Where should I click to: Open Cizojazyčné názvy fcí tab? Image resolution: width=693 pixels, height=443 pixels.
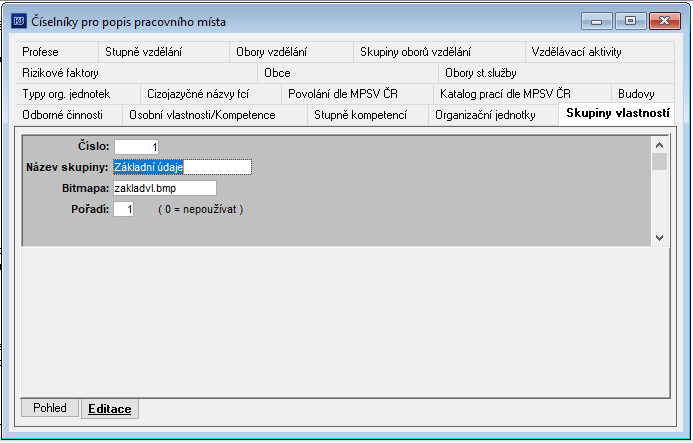click(x=211, y=94)
